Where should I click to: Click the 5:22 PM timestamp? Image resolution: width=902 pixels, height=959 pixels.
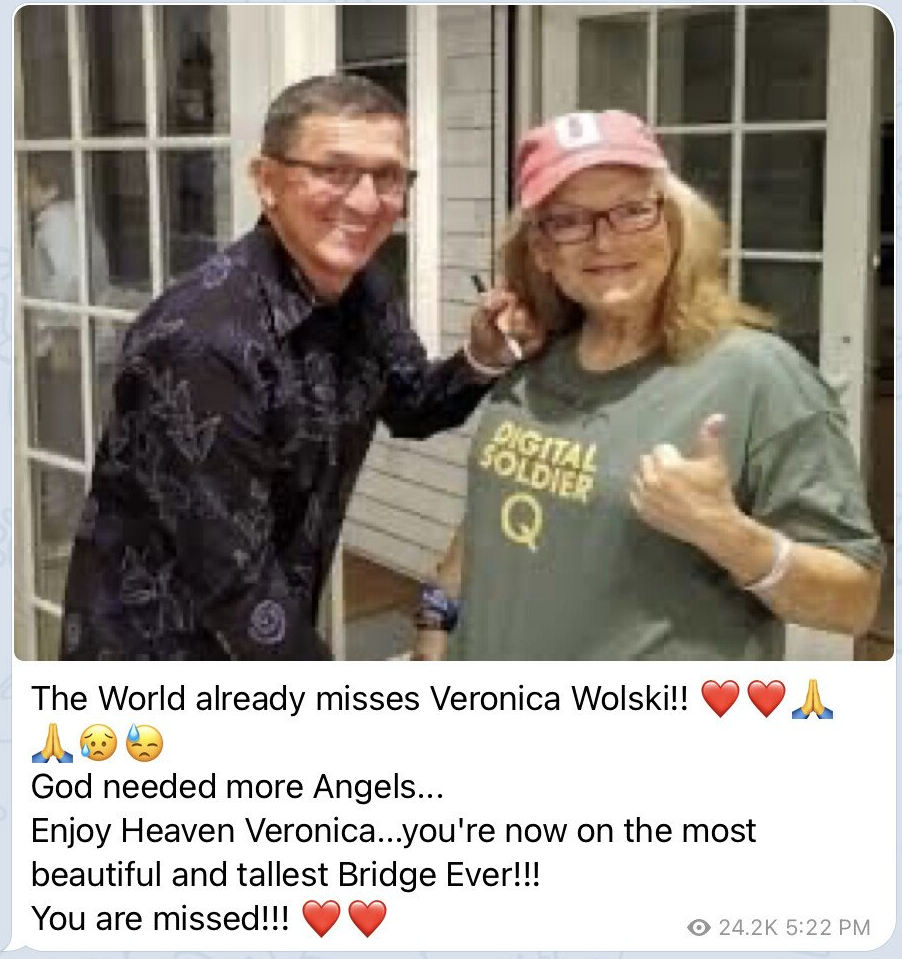pyautogui.click(x=827, y=927)
